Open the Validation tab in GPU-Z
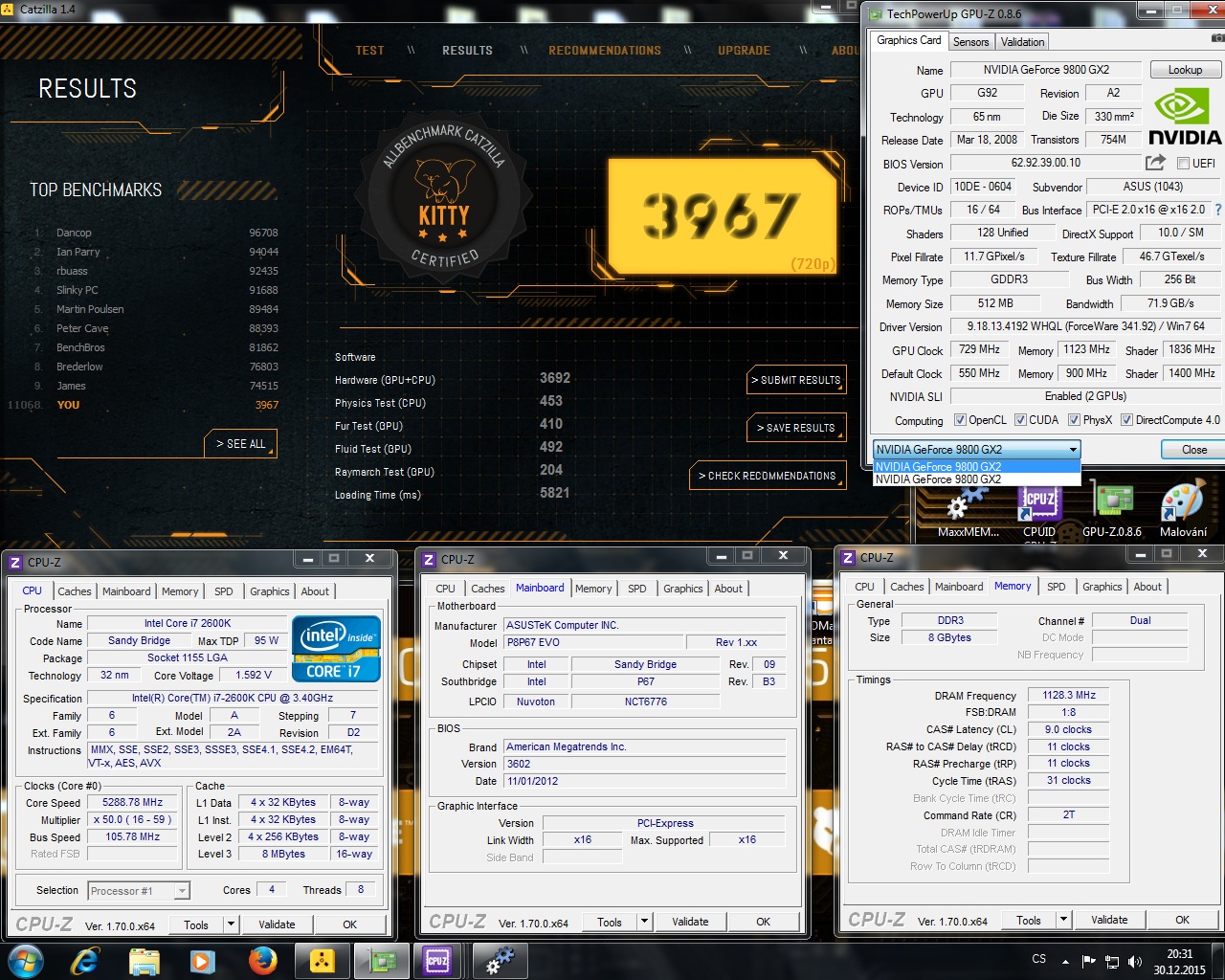Viewport: 1225px width, 980px height. 1022,42
